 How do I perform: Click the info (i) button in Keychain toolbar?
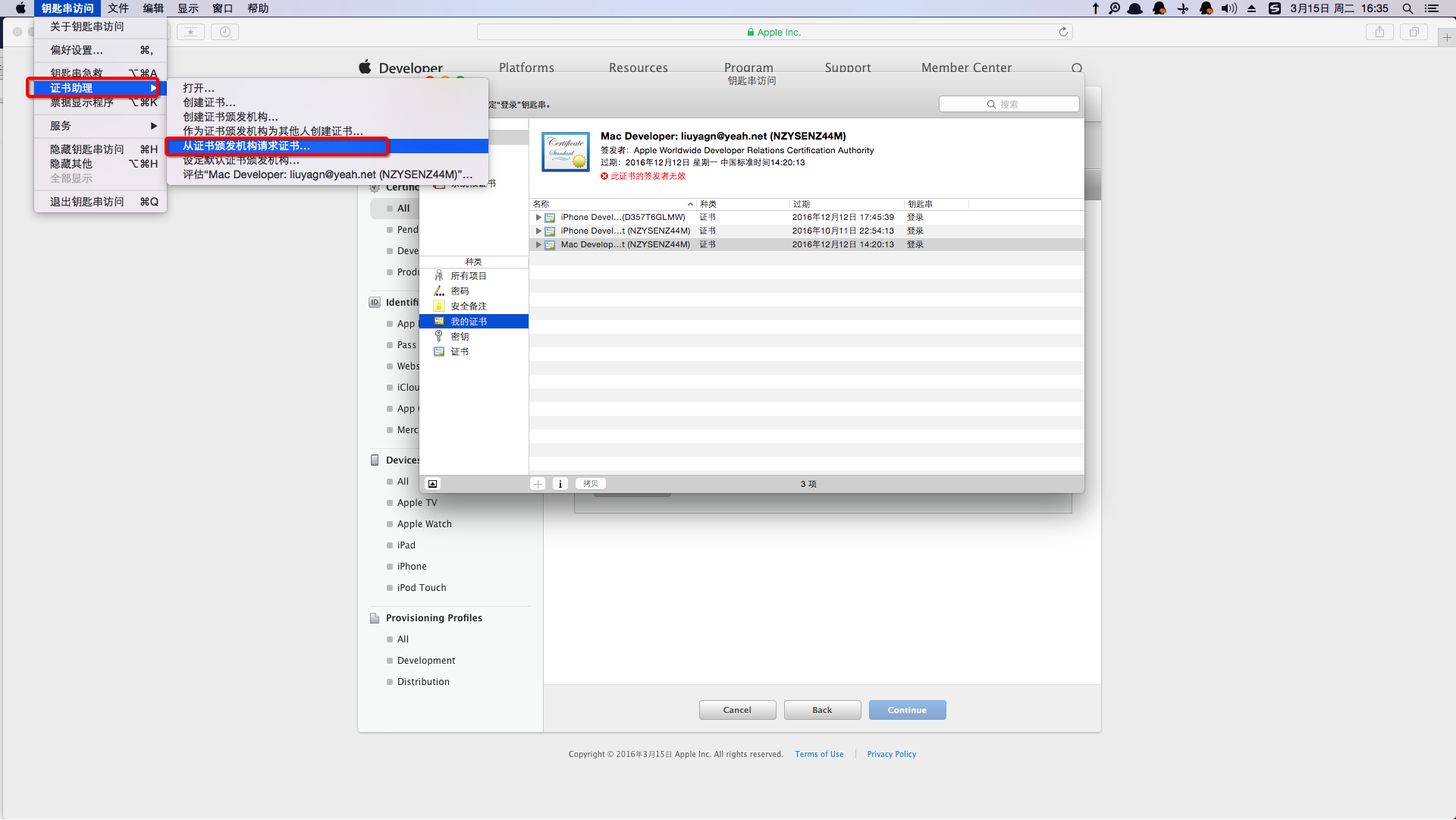coord(560,484)
